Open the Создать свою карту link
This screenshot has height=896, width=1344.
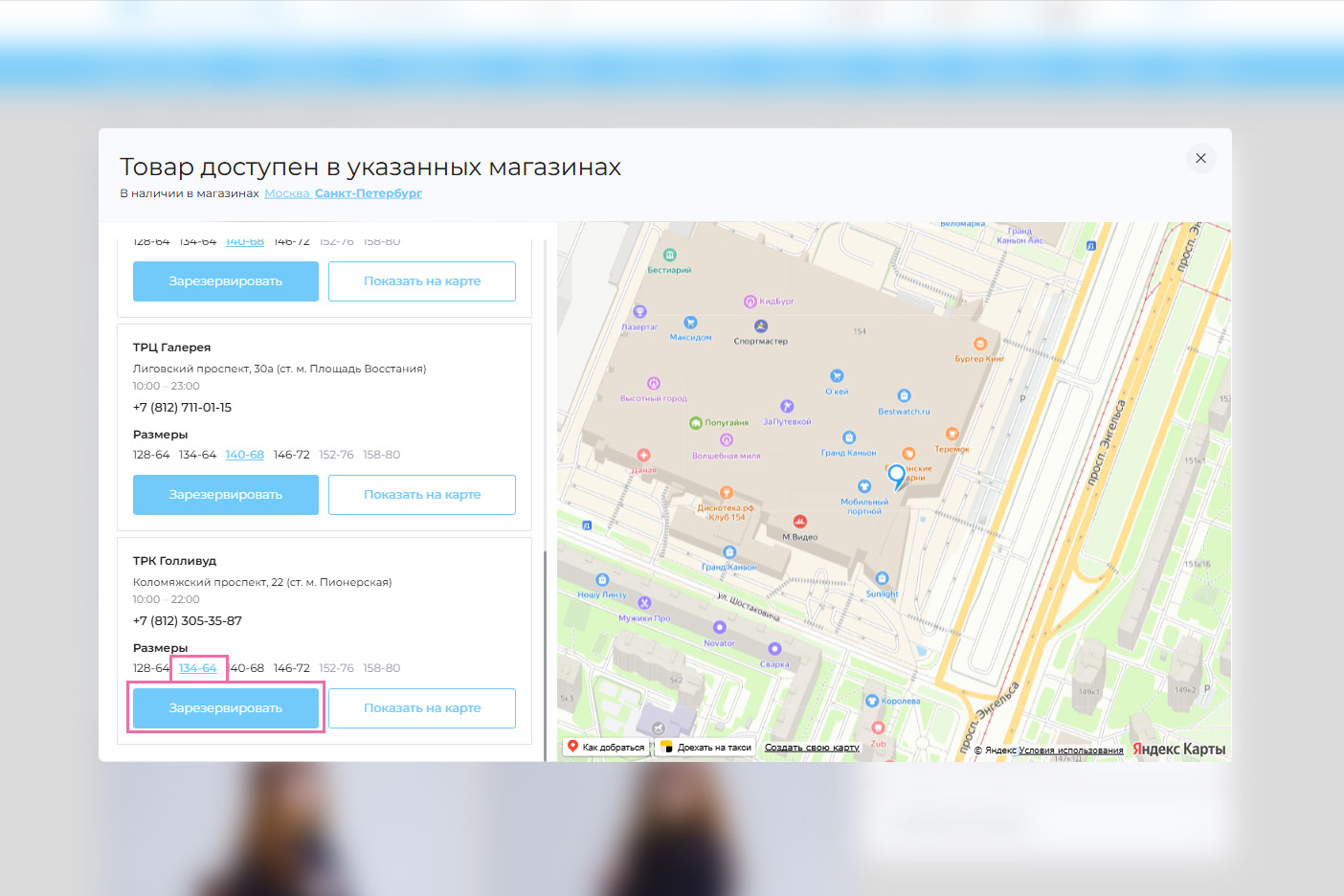812,748
